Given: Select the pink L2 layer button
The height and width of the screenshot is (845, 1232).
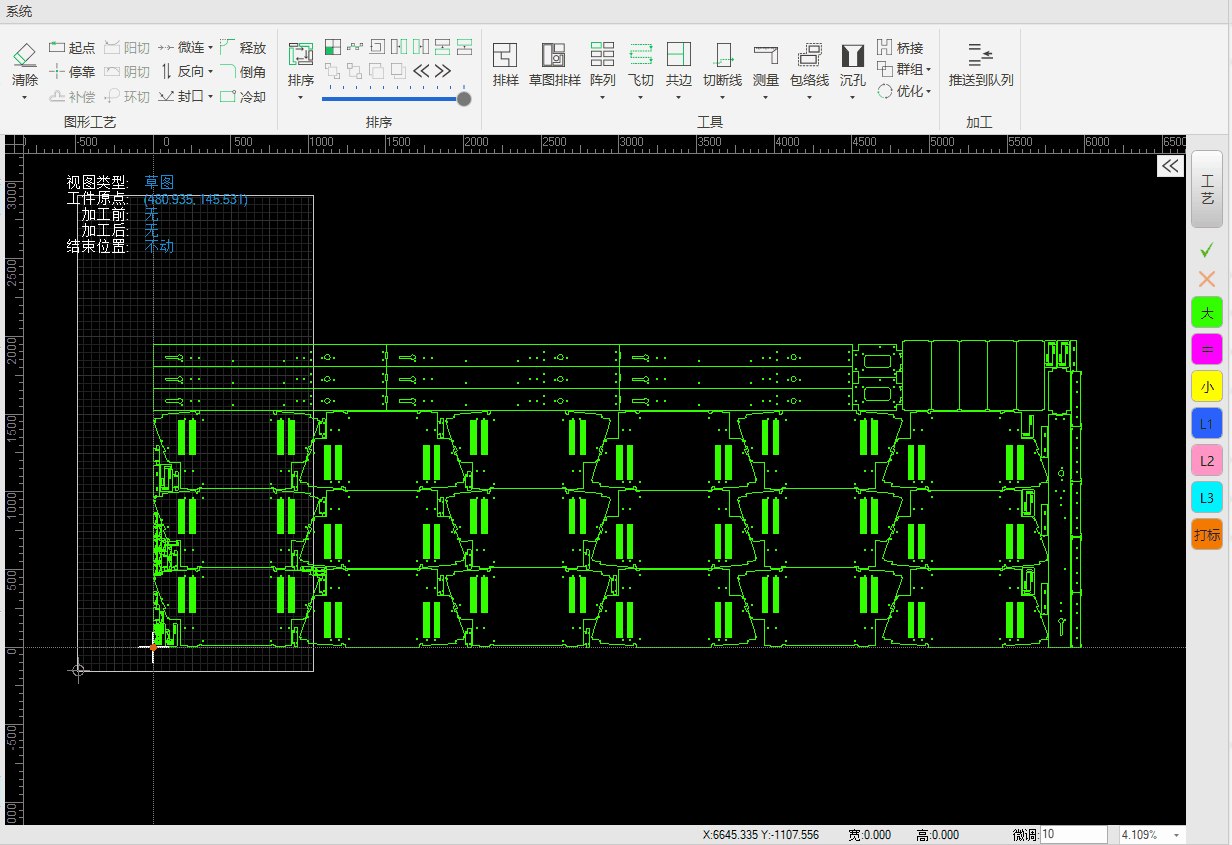Looking at the screenshot, I should (x=1207, y=461).
